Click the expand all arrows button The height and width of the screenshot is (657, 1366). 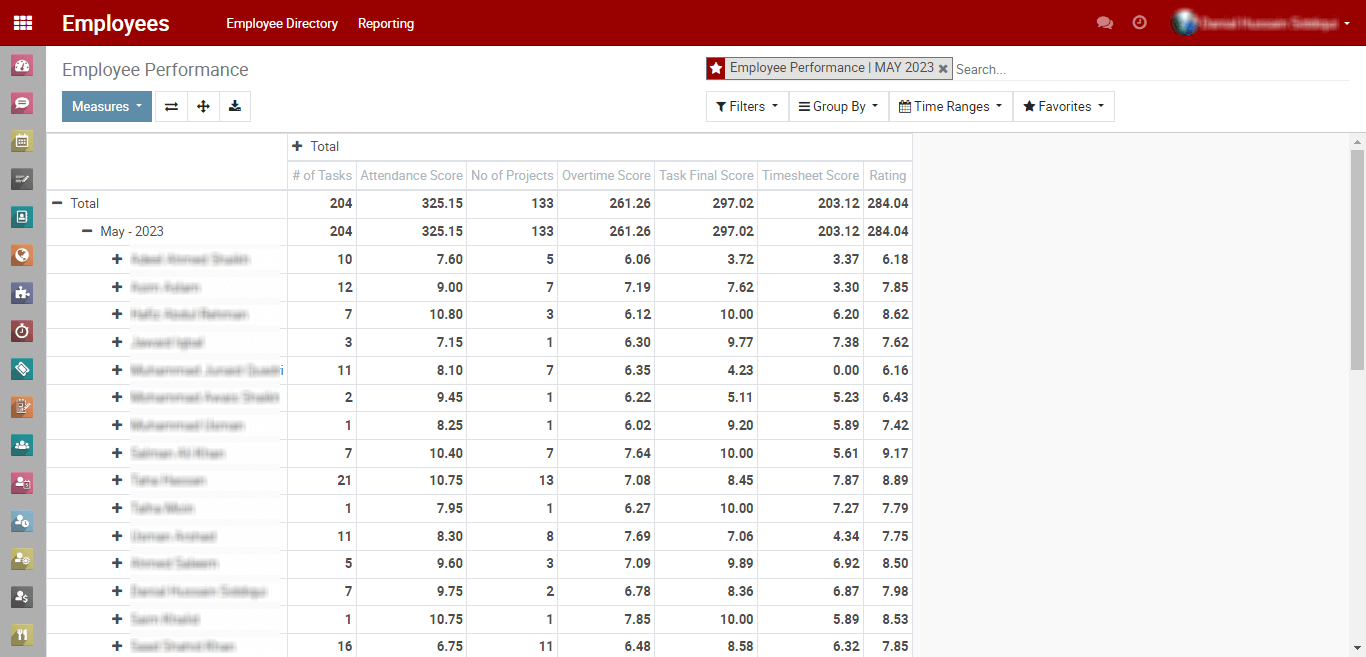[x=203, y=107]
